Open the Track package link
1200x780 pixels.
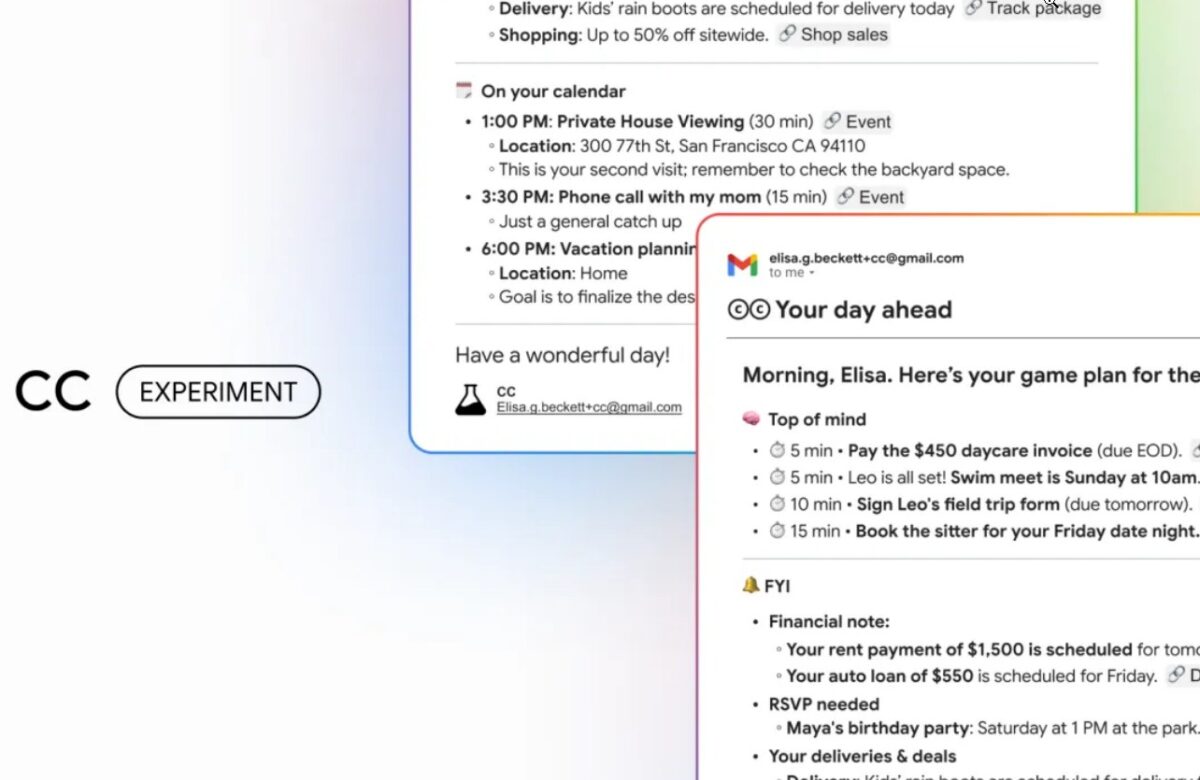click(x=1033, y=9)
